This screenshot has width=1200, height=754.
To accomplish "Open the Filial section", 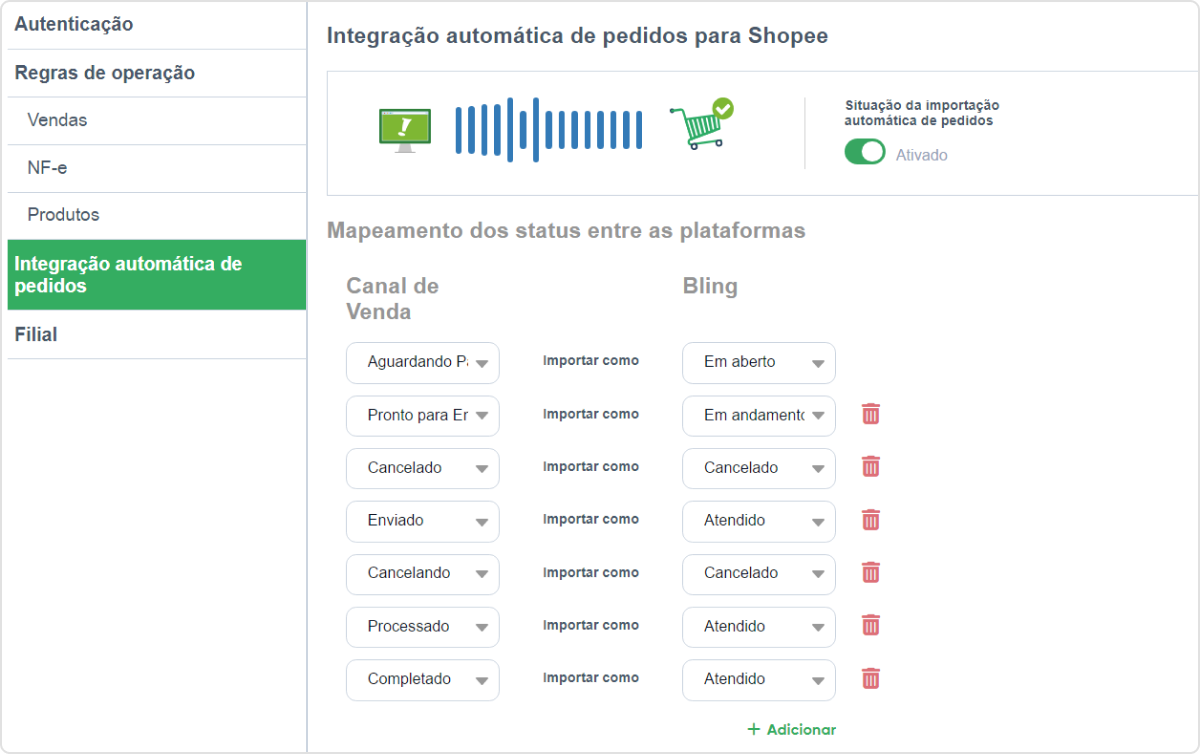I will point(157,335).
